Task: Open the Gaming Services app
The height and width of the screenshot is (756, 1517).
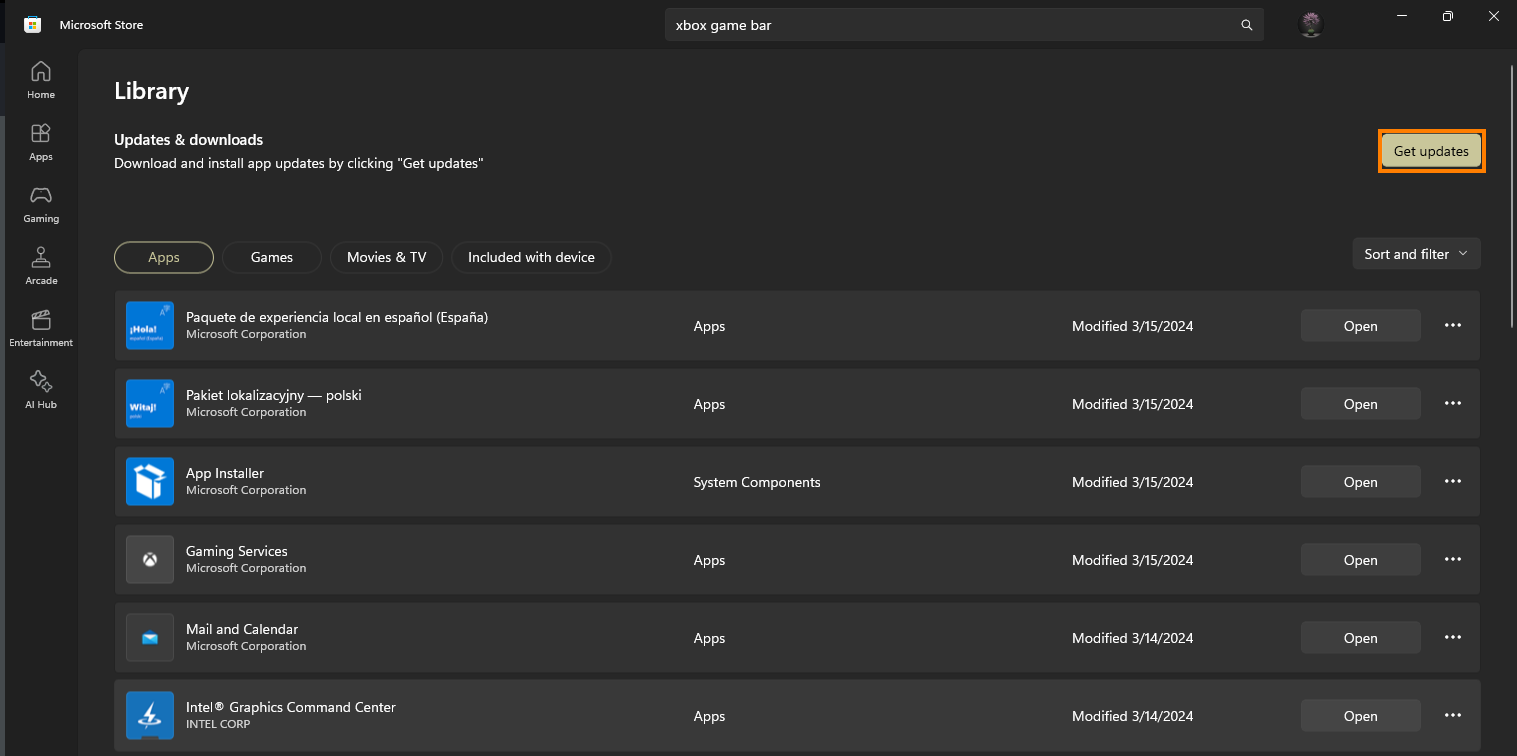Action: click(x=1360, y=560)
